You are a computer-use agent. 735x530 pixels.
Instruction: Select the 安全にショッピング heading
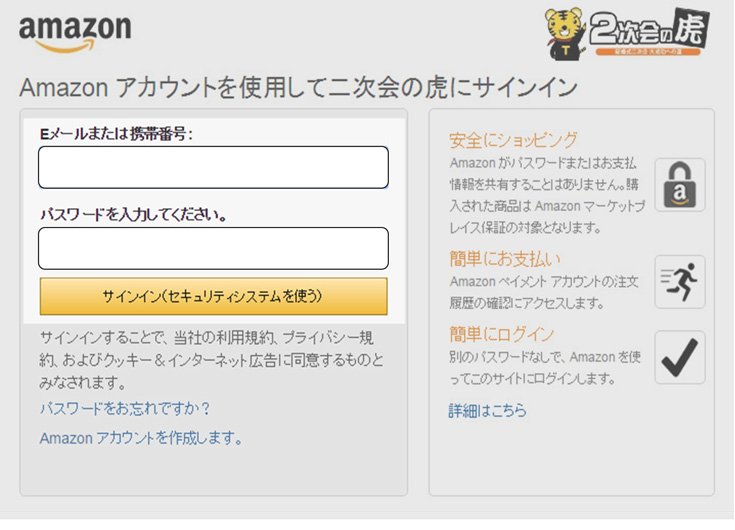click(x=513, y=140)
